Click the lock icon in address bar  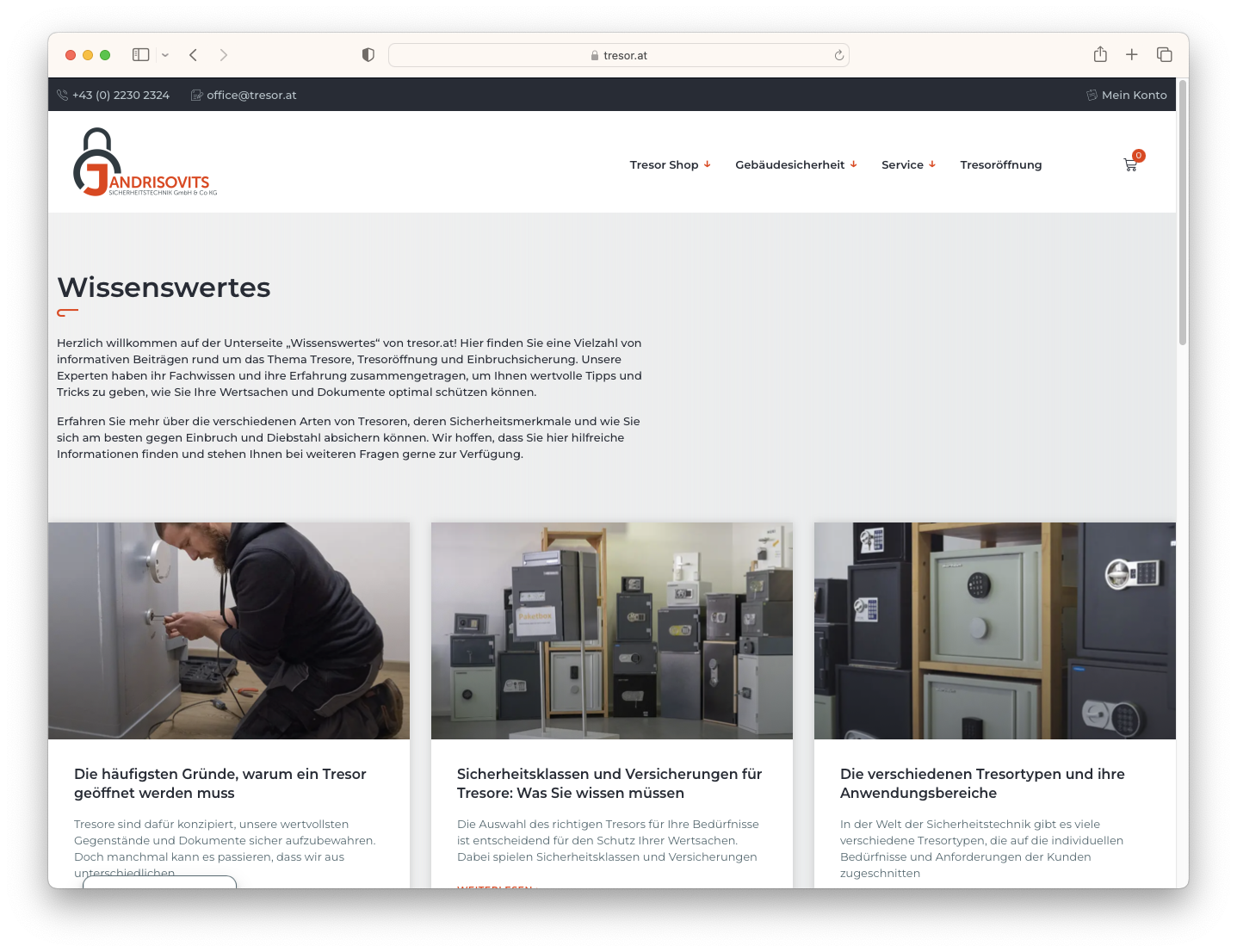[595, 56]
